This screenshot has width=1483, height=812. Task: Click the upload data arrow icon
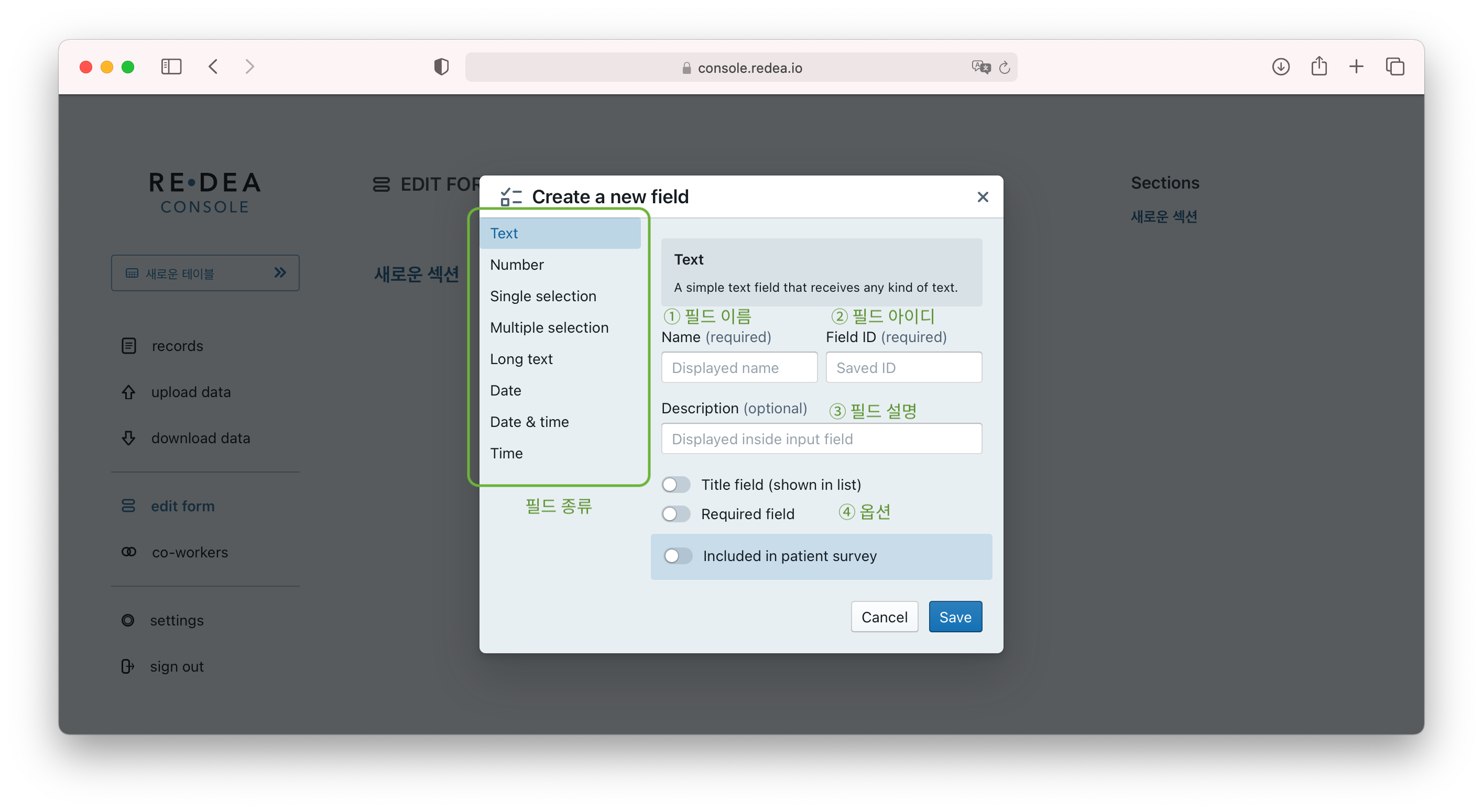pos(128,392)
